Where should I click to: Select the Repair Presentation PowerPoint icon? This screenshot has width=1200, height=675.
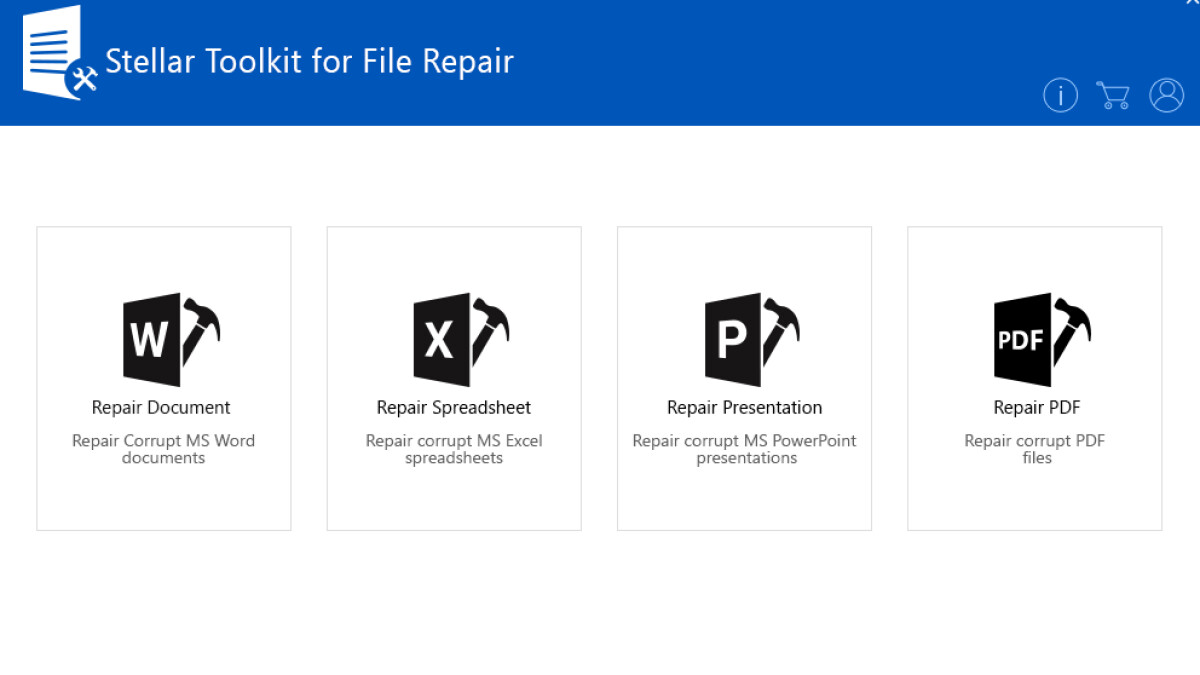click(x=744, y=338)
